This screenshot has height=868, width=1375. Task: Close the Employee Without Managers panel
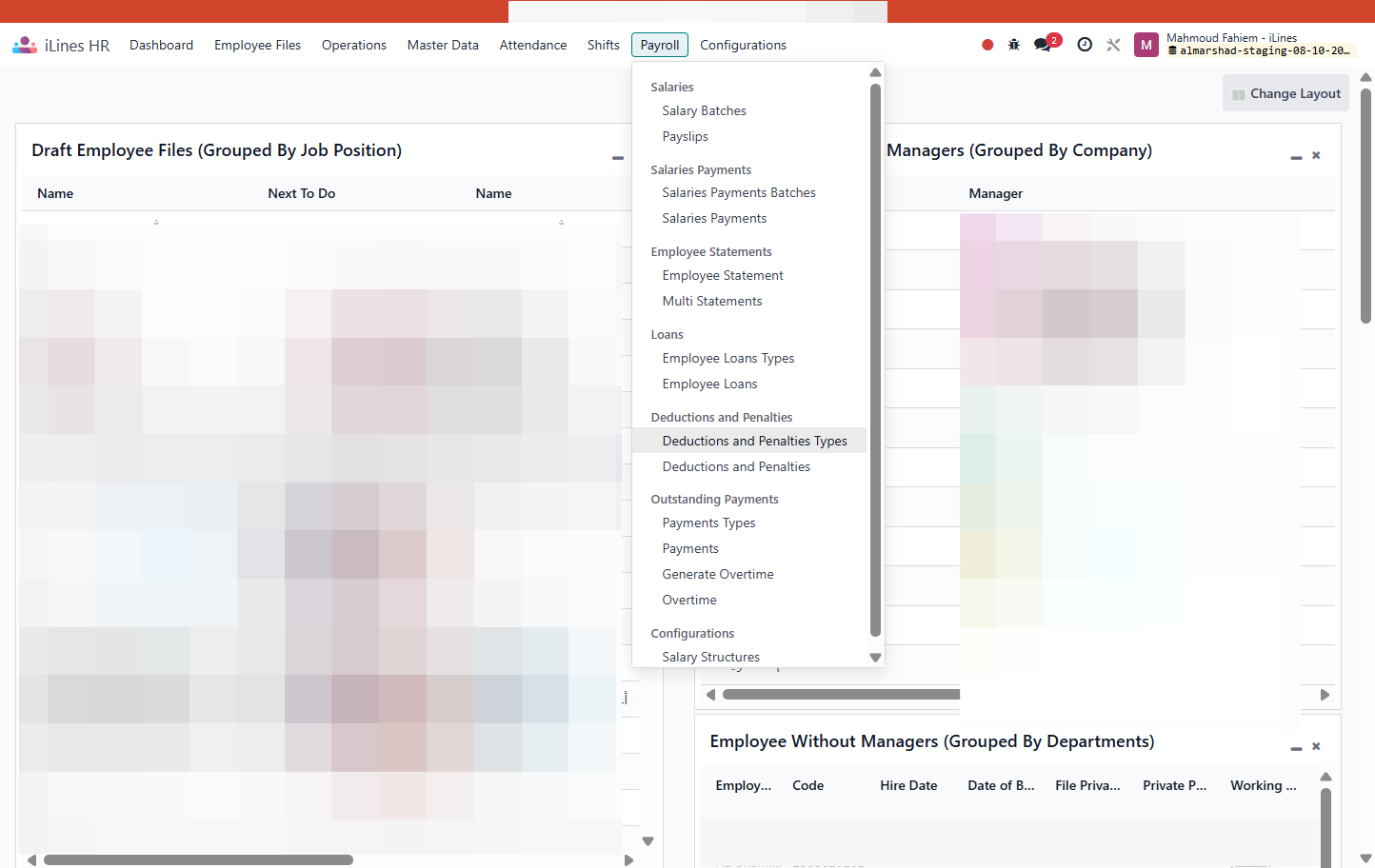pos(1316,746)
